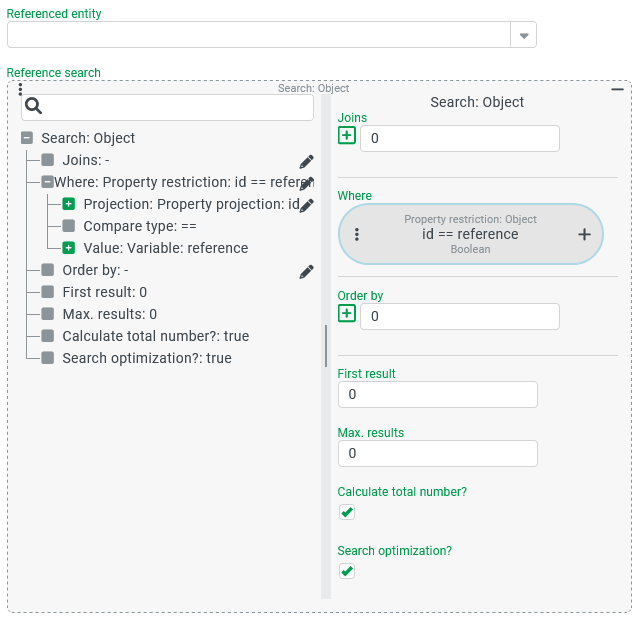
Task: Select the Compare type: == tree item
Action: click(x=139, y=226)
